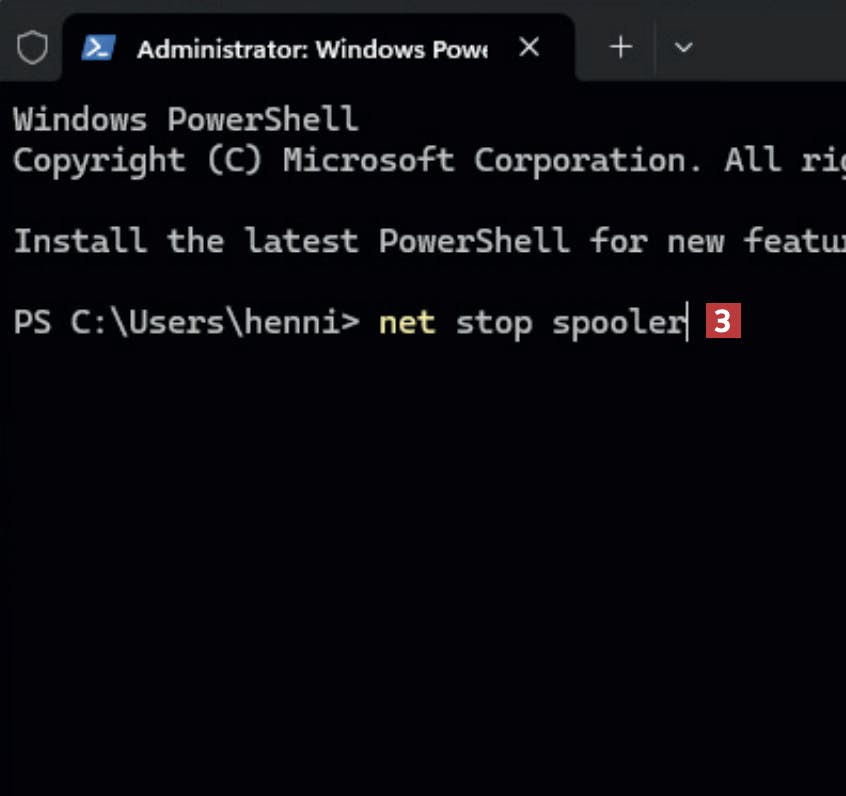846x796 pixels.
Task: Click the yellow "net" command word
Action: point(406,323)
